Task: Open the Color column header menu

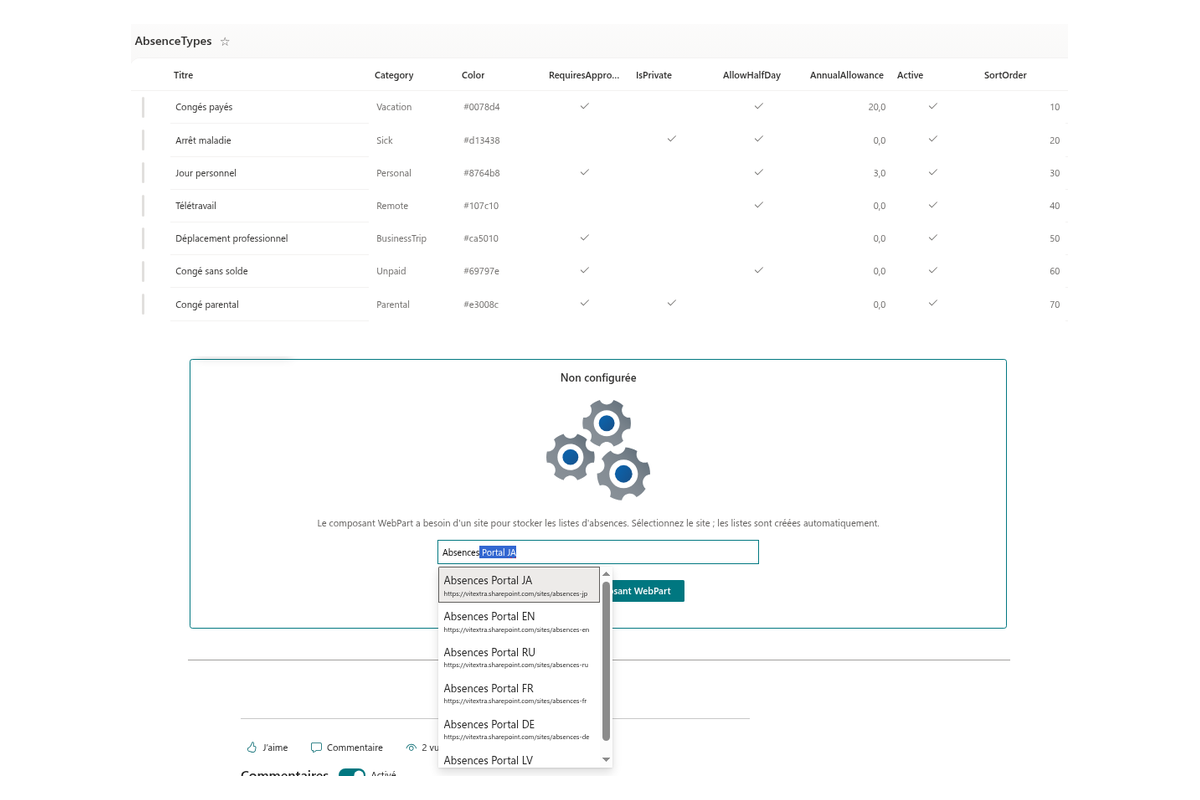Action: (x=473, y=75)
